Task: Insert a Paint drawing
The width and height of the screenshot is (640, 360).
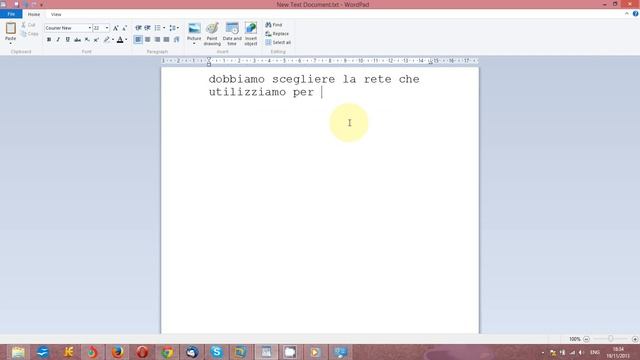Action: tap(212, 34)
